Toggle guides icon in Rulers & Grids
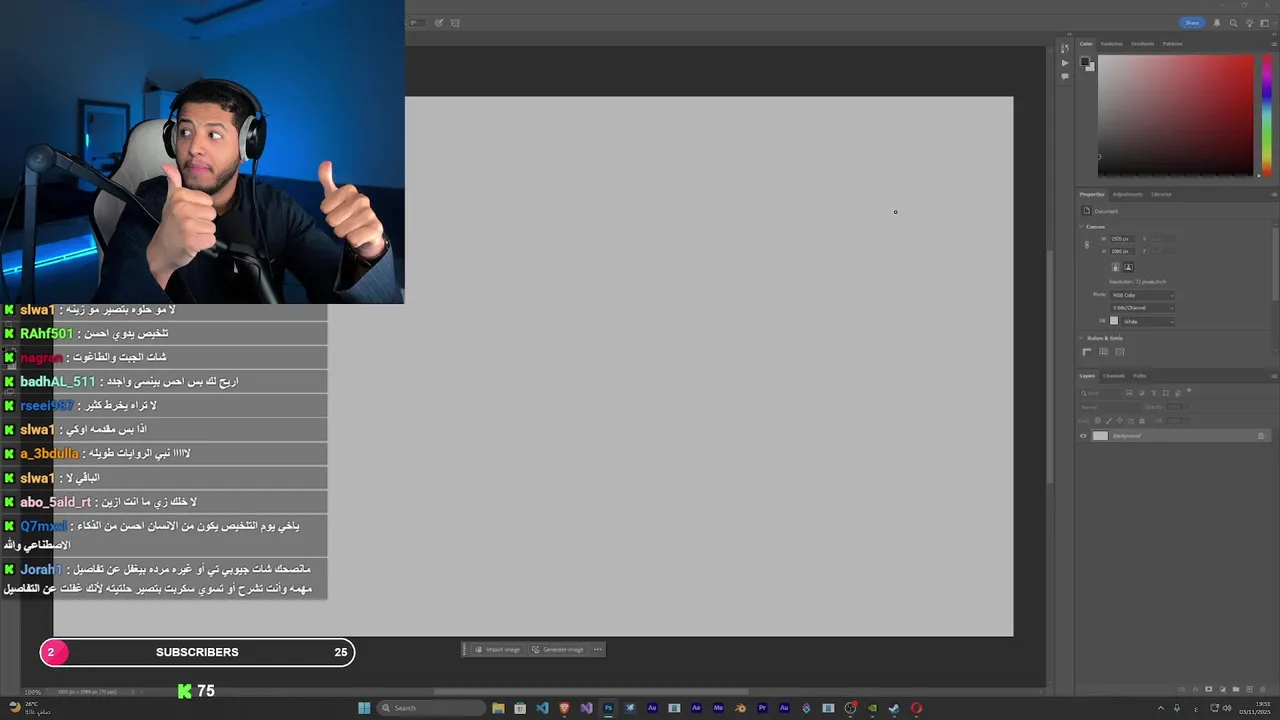 click(1120, 352)
